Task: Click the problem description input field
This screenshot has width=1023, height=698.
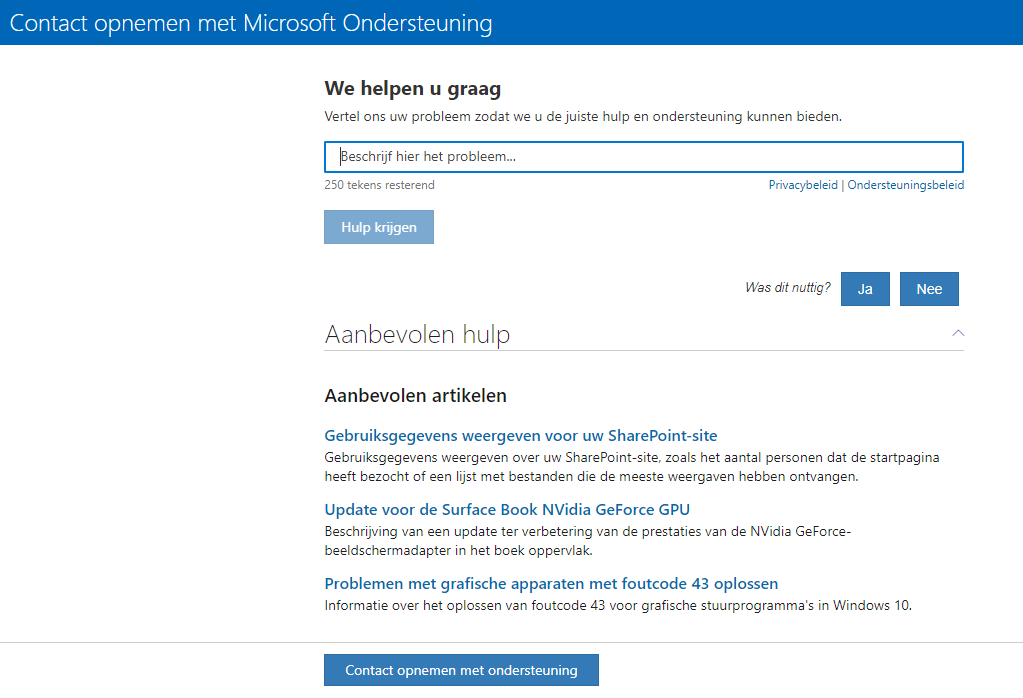Action: coord(643,157)
